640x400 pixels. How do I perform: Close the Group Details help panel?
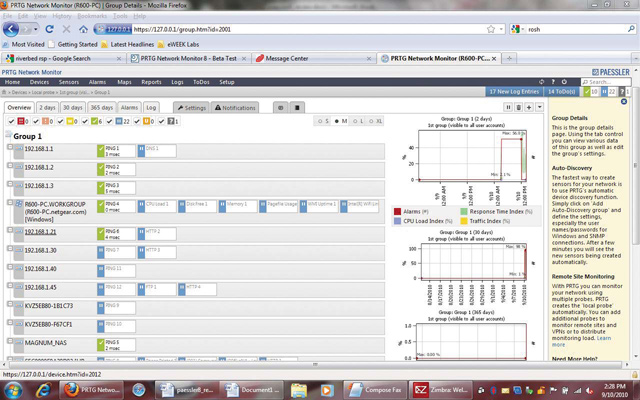[624, 101]
